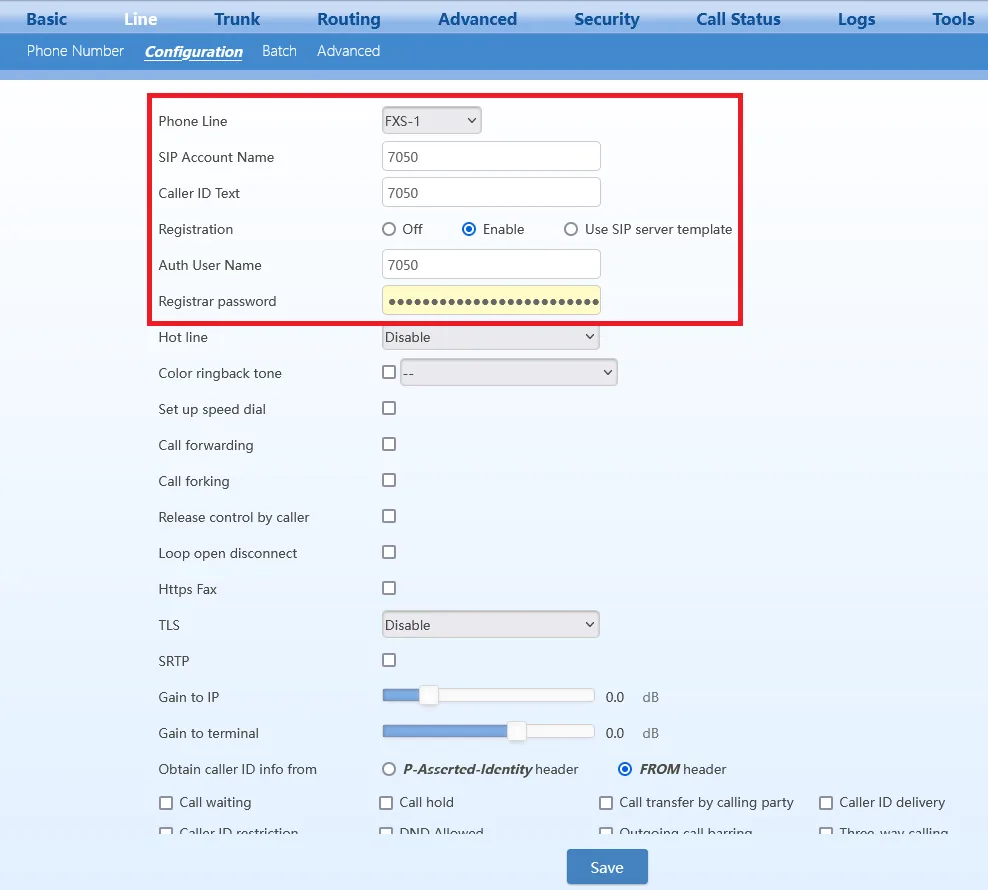Open the Basic menu tab

pos(47,19)
